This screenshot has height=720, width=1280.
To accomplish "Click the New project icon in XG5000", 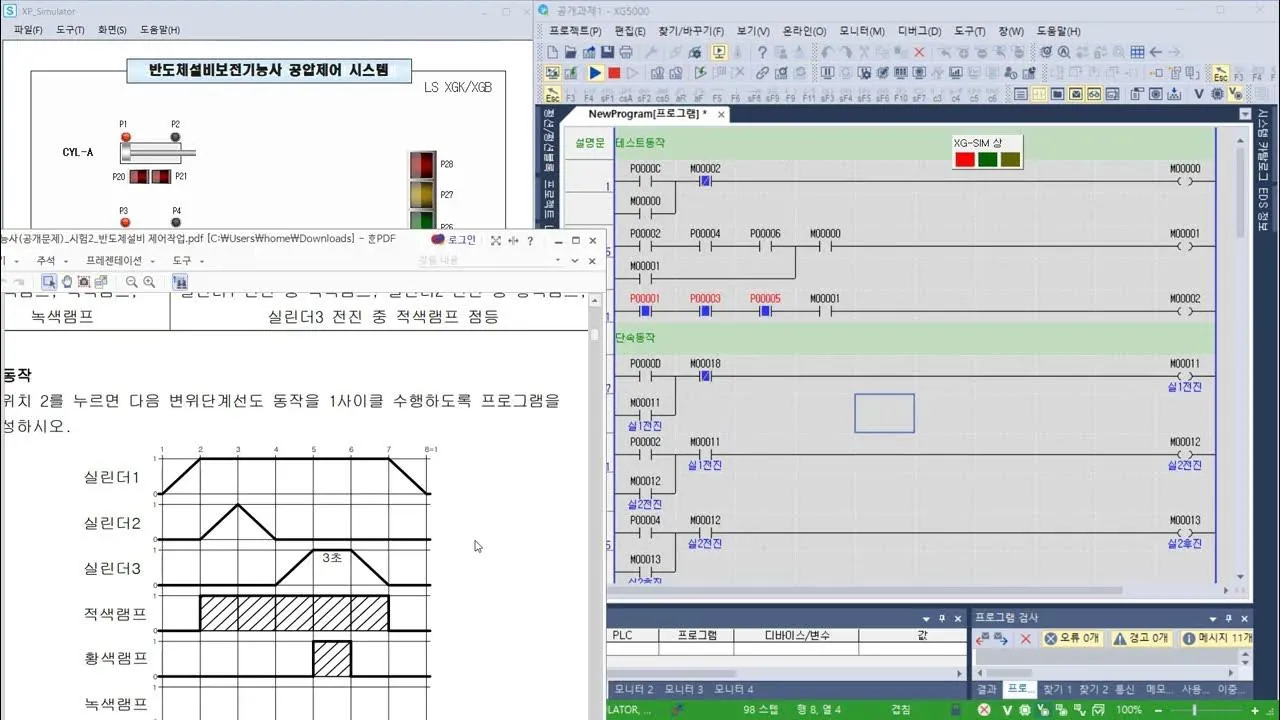I will (x=552, y=52).
